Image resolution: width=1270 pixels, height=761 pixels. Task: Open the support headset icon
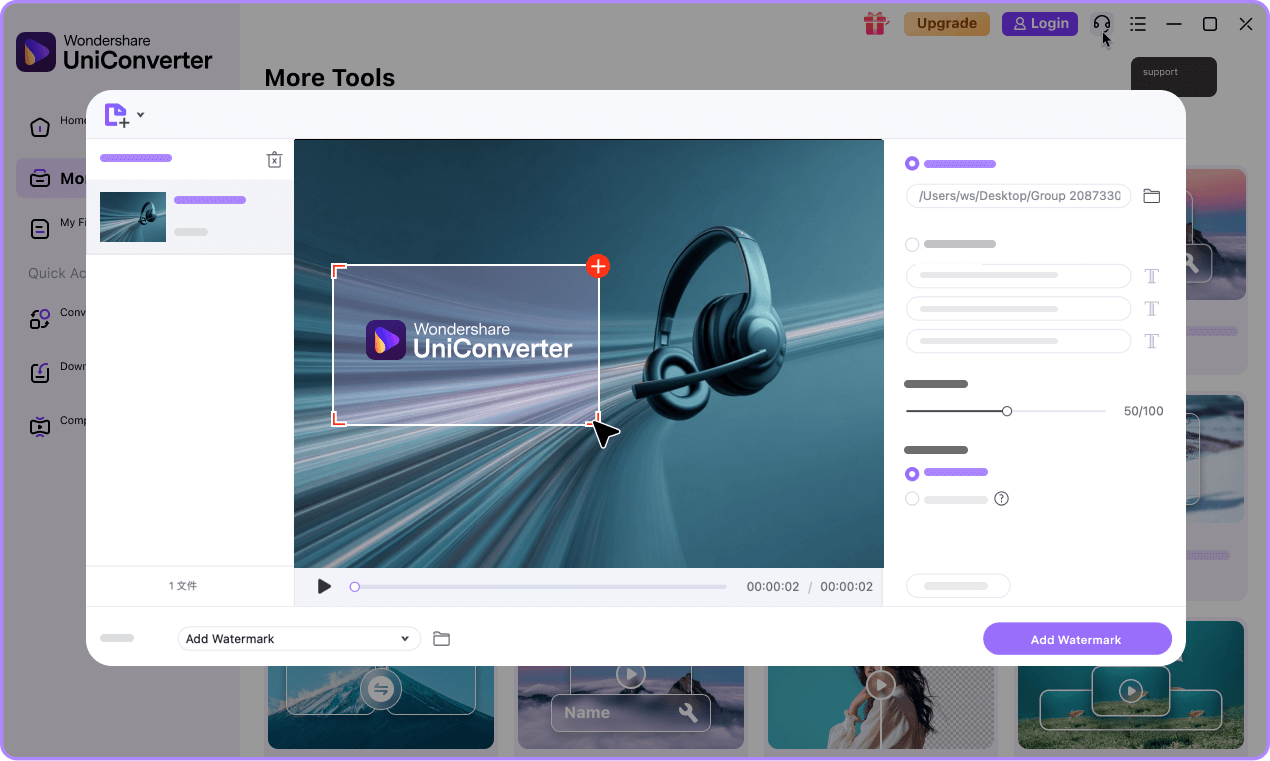(x=1101, y=24)
